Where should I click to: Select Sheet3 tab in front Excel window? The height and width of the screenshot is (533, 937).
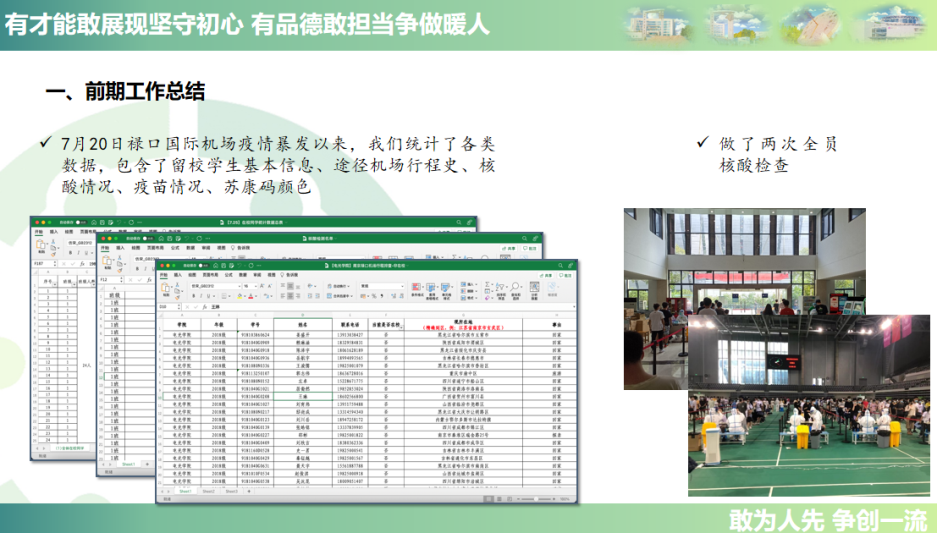[x=232, y=491]
